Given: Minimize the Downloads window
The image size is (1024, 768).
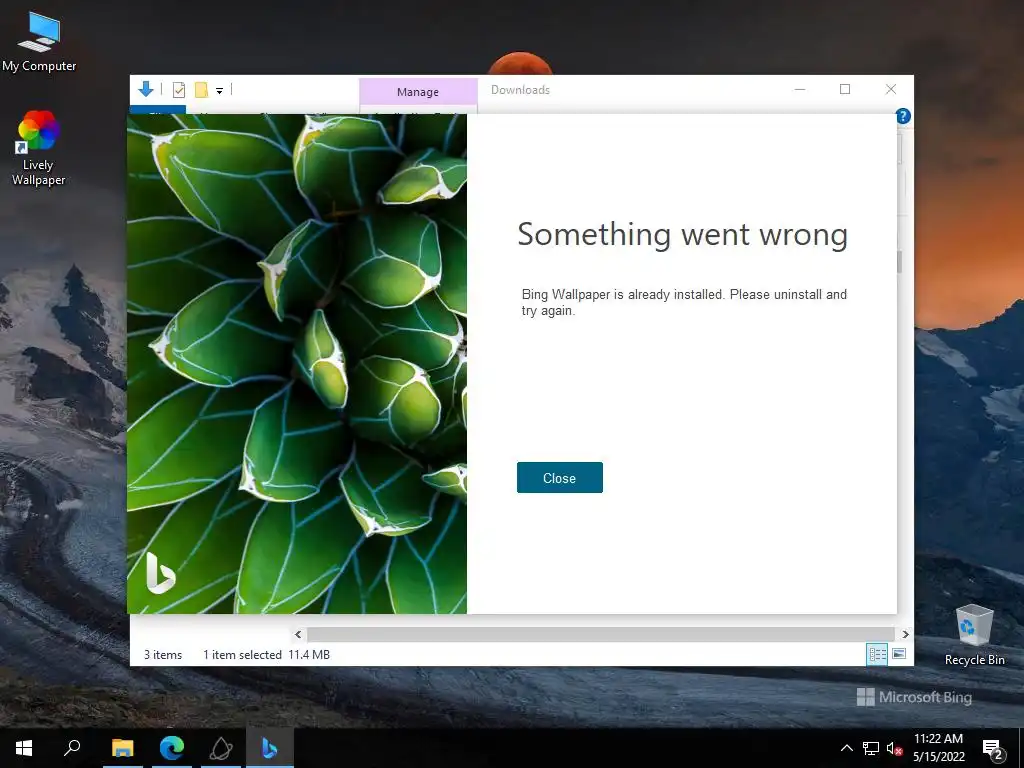Looking at the screenshot, I should (x=800, y=89).
